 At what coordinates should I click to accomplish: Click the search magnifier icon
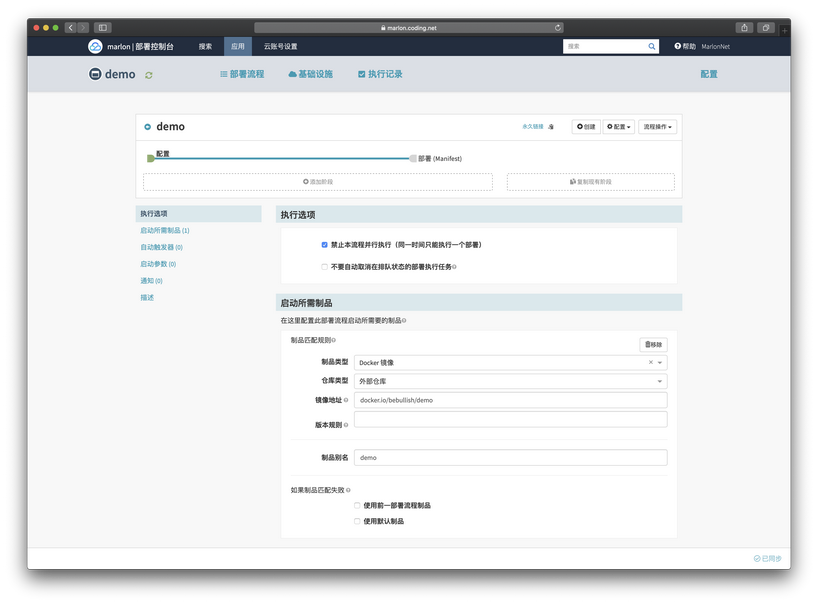click(x=652, y=46)
